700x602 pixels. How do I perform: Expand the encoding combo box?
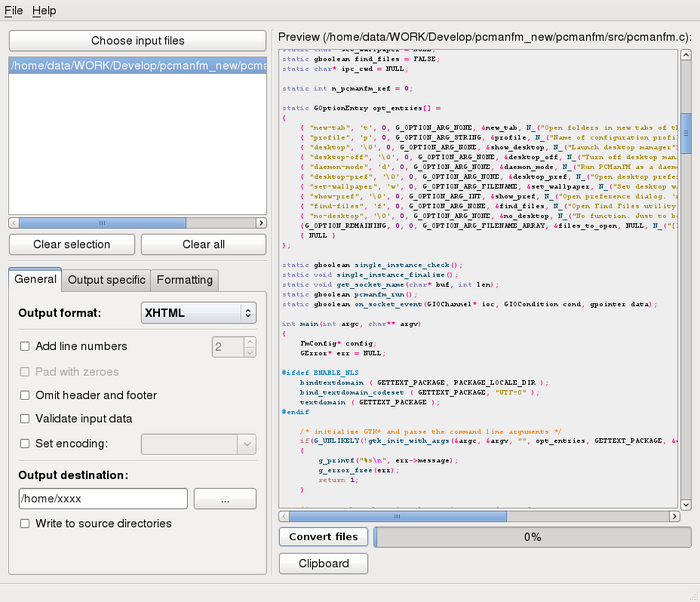click(199, 444)
